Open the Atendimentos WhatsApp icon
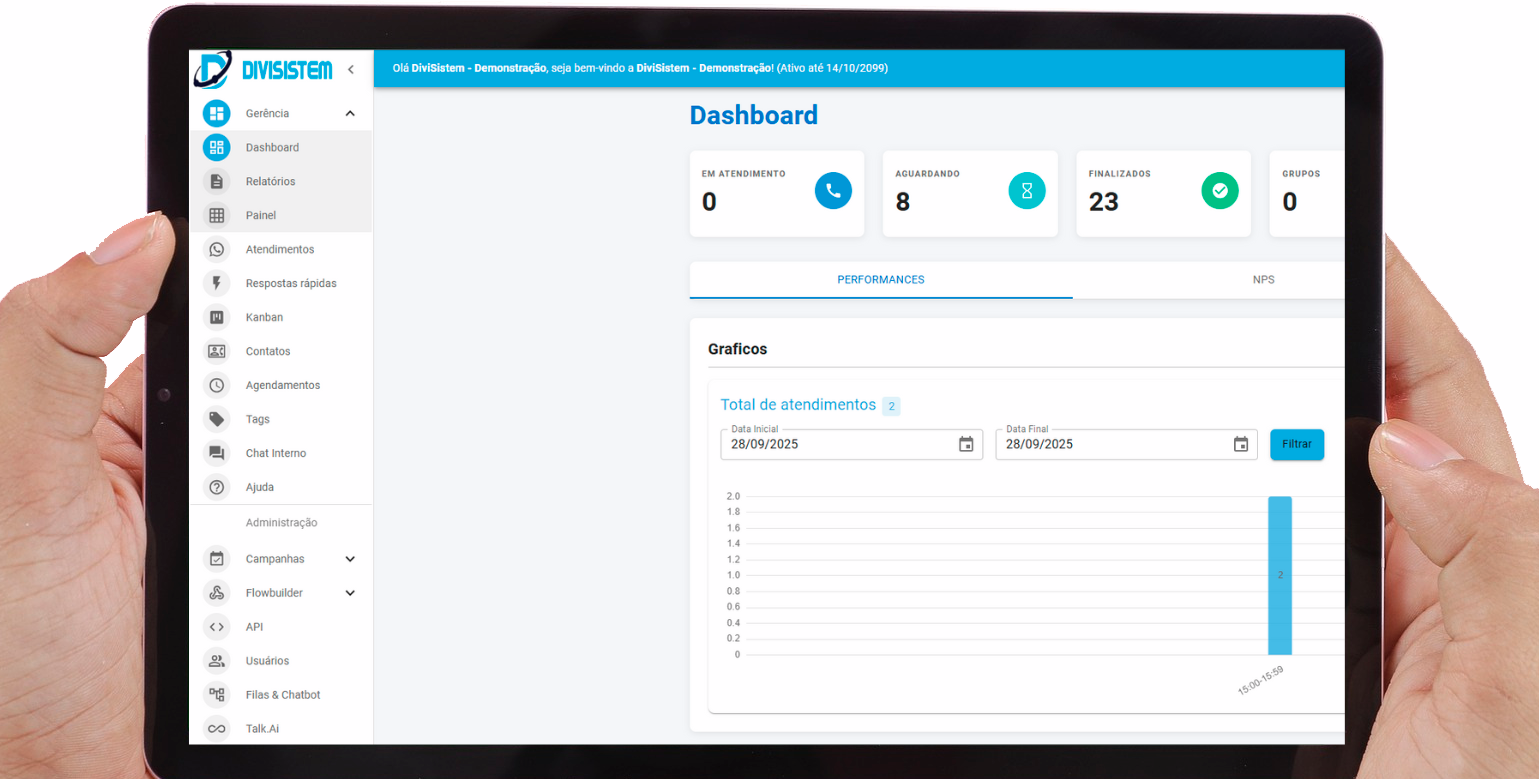 (216, 249)
